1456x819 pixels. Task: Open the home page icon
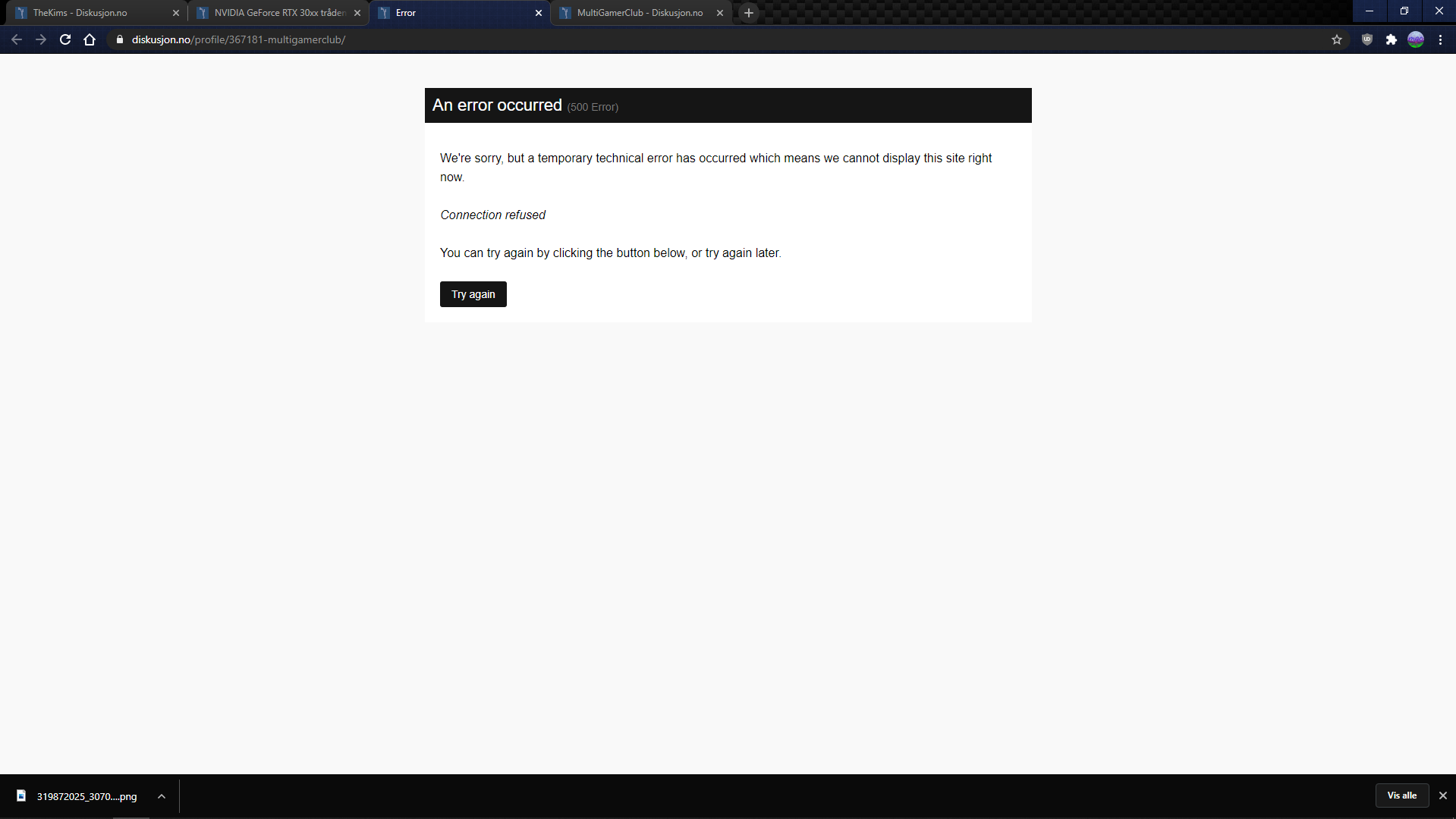click(x=90, y=39)
